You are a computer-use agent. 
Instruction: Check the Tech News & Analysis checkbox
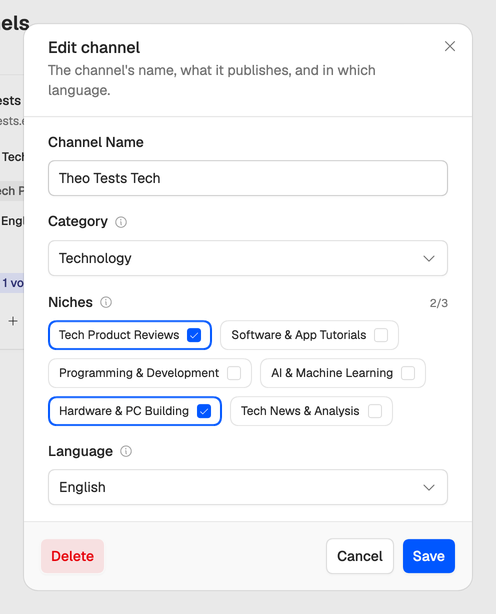(x=375, y=411)
